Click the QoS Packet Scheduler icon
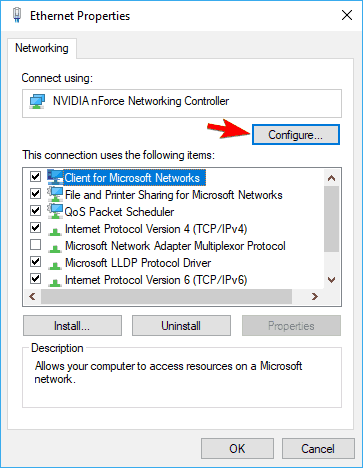 pos(55,211)
